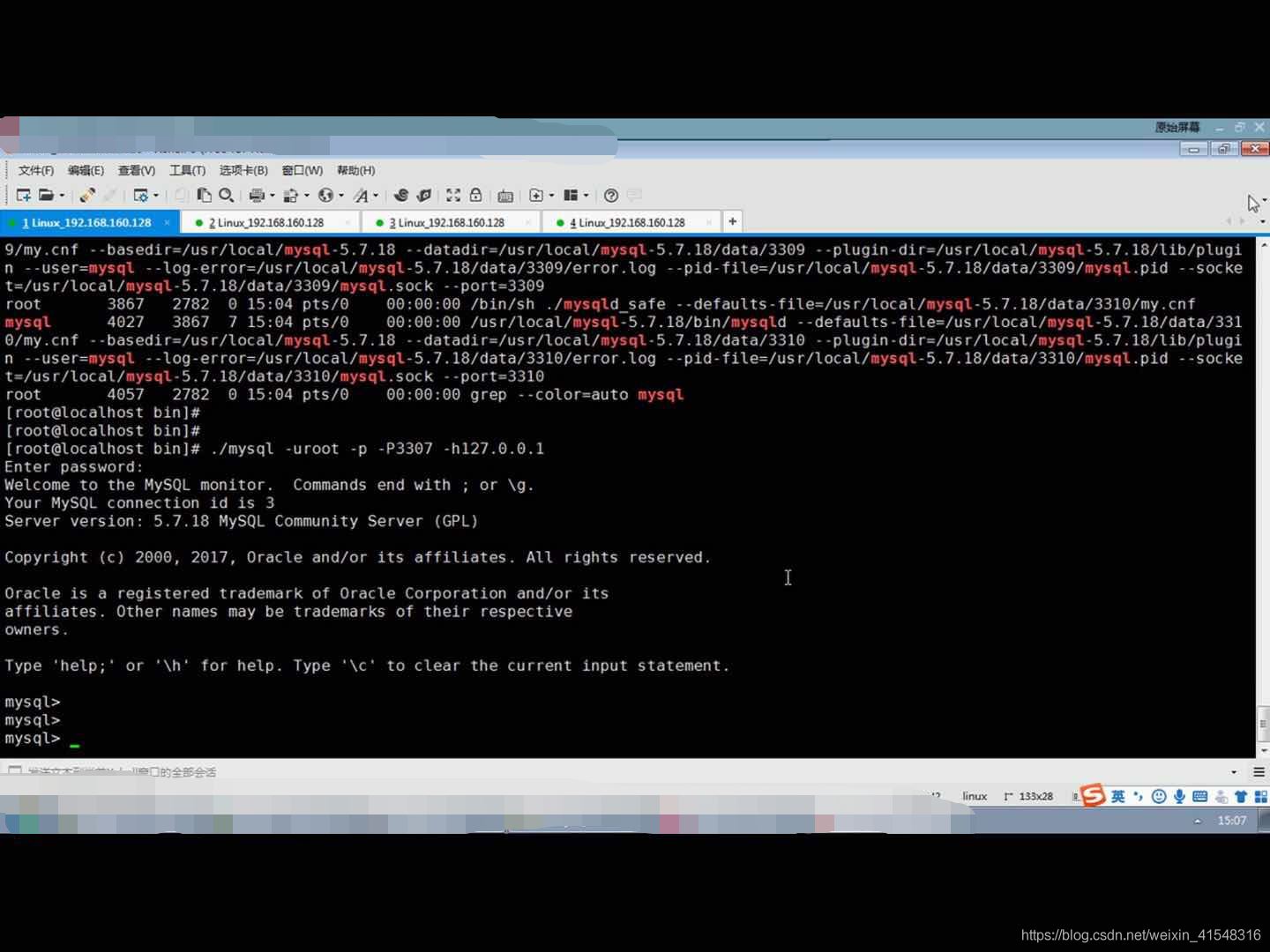The image size is (1270, 952).
Task: Click the Sogou soft keyboard icon
Action: pyautogui.click(x=1199, y=796)
